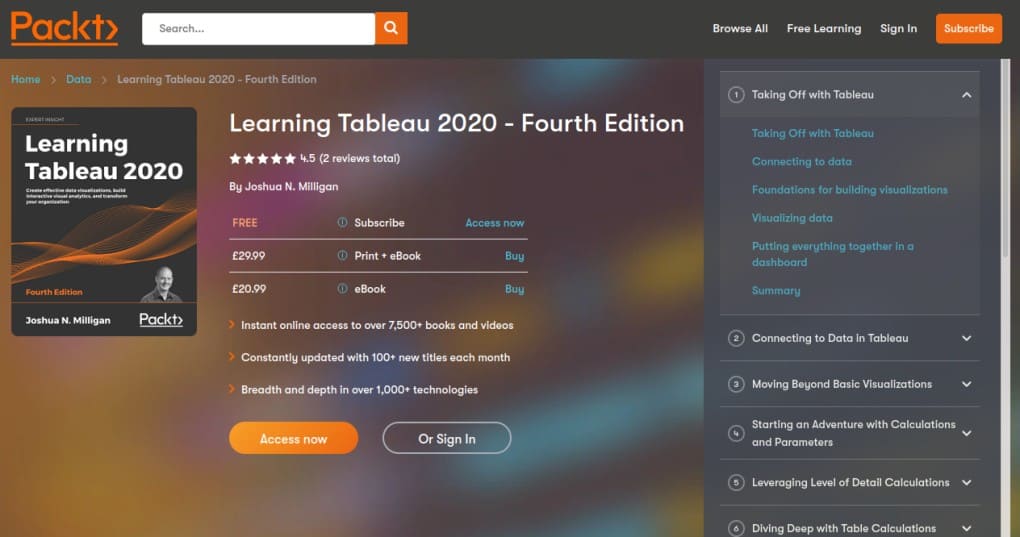Click the Print + eBook label
Viewport: 1020px width, 537px height.
[x=387, y=256]
